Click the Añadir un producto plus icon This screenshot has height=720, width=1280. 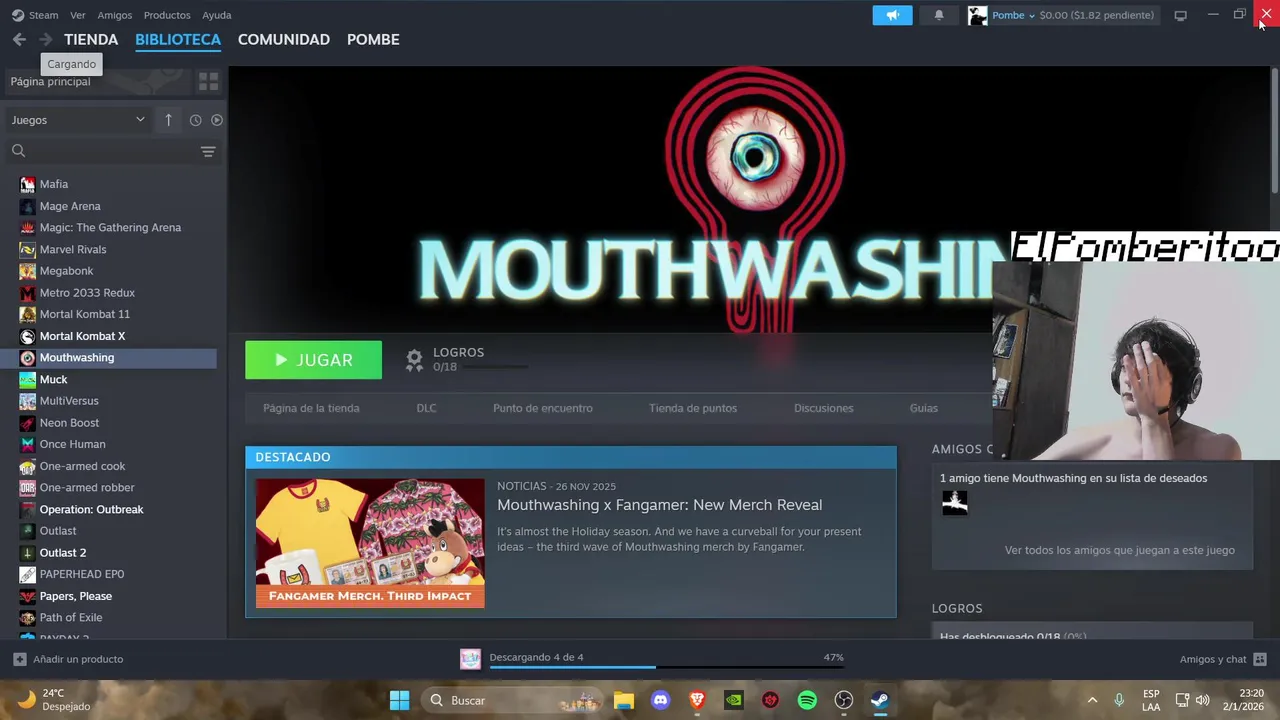click(x=19, y=659)
